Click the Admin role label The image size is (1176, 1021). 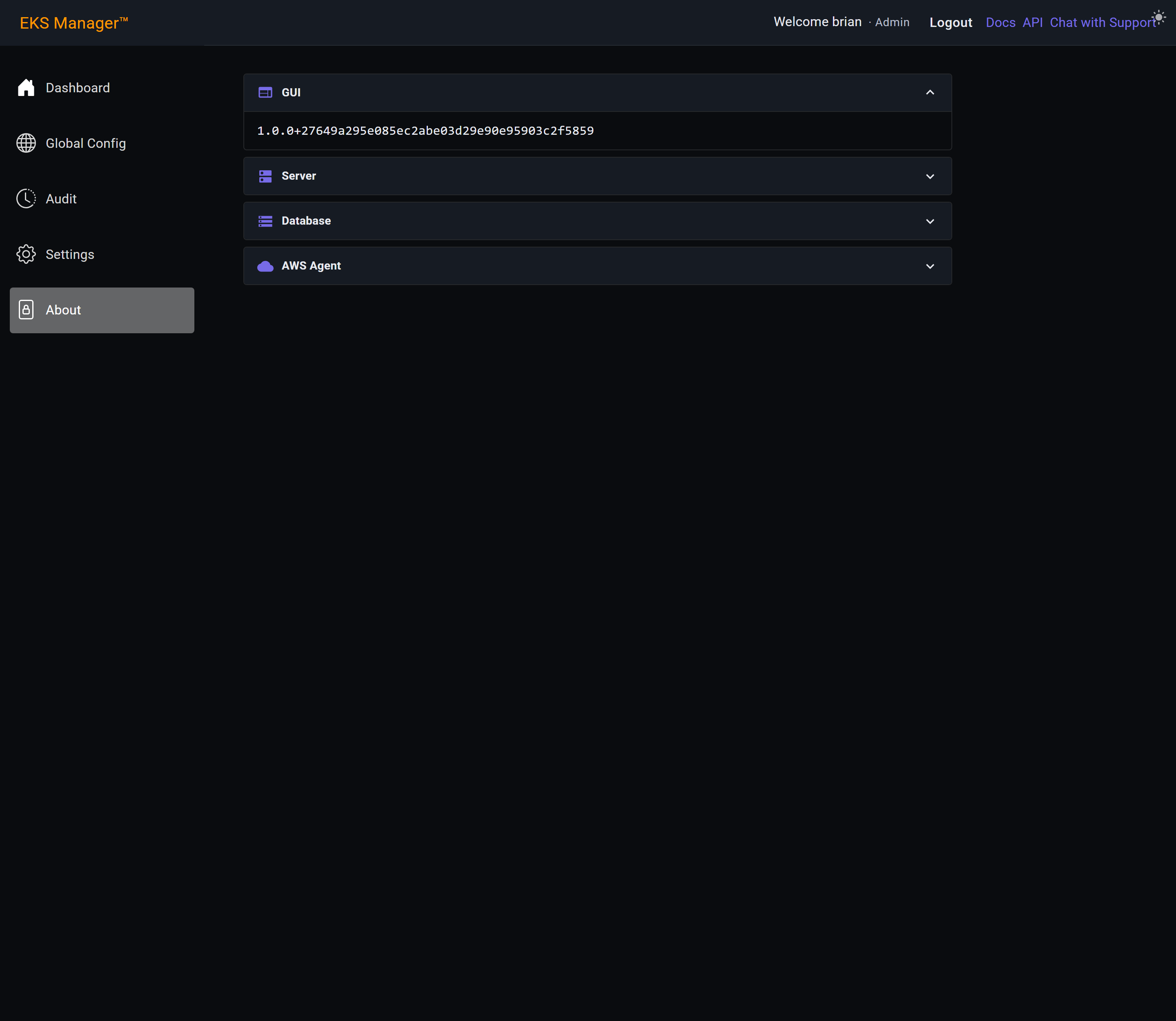click(x=892, y=22)
